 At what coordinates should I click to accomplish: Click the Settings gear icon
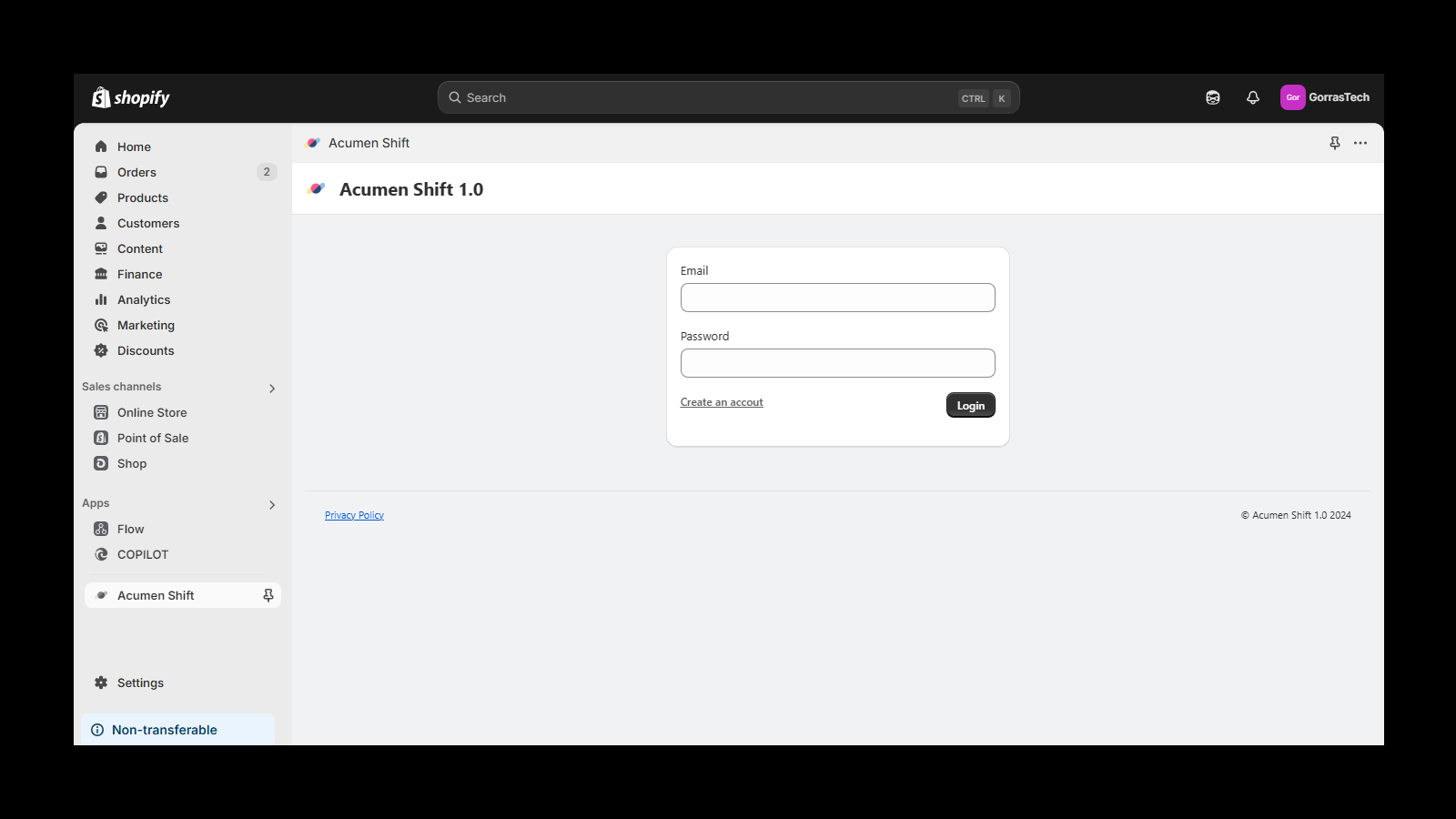(x=101, y=682)
